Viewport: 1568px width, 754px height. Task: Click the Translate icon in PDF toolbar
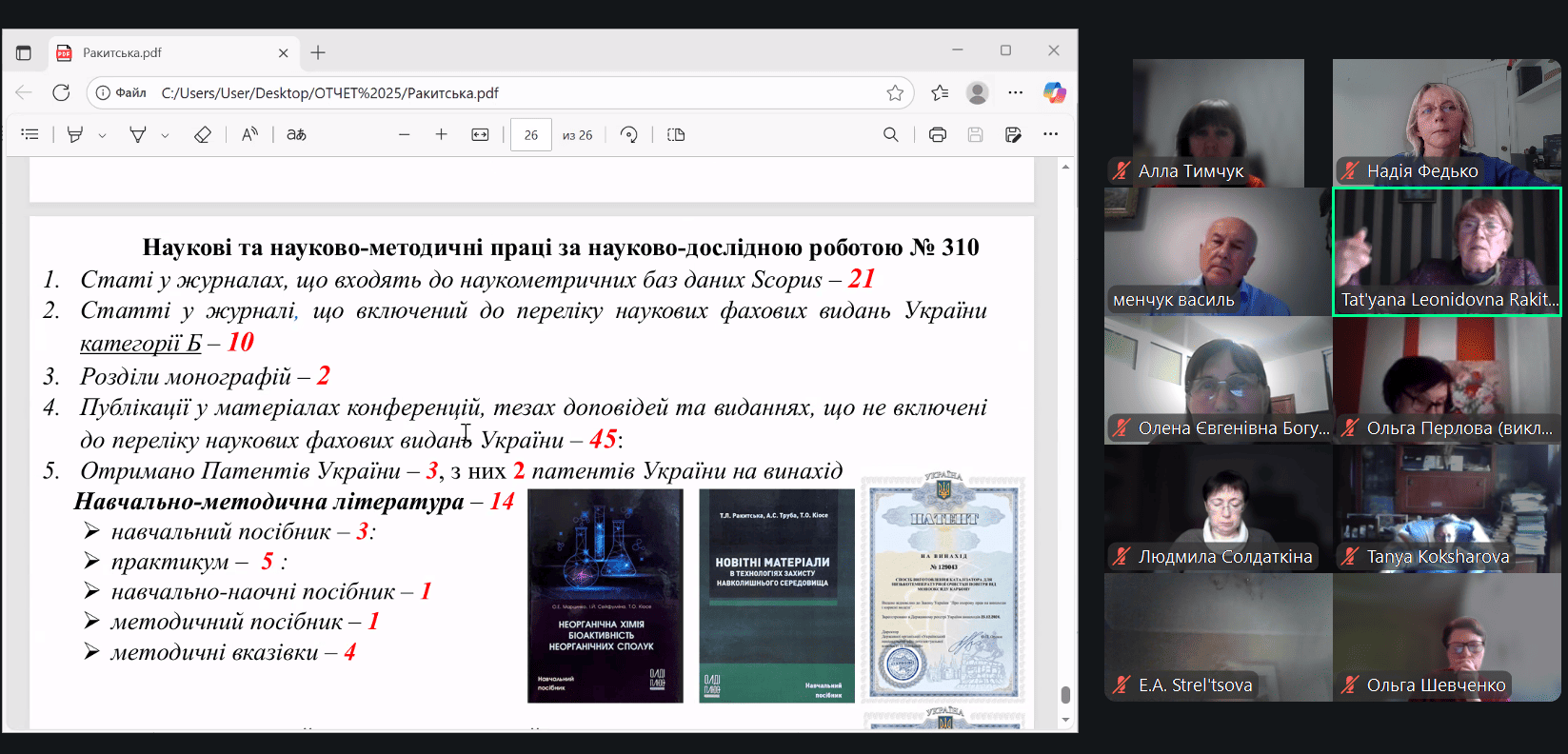[x=297, y=134]
